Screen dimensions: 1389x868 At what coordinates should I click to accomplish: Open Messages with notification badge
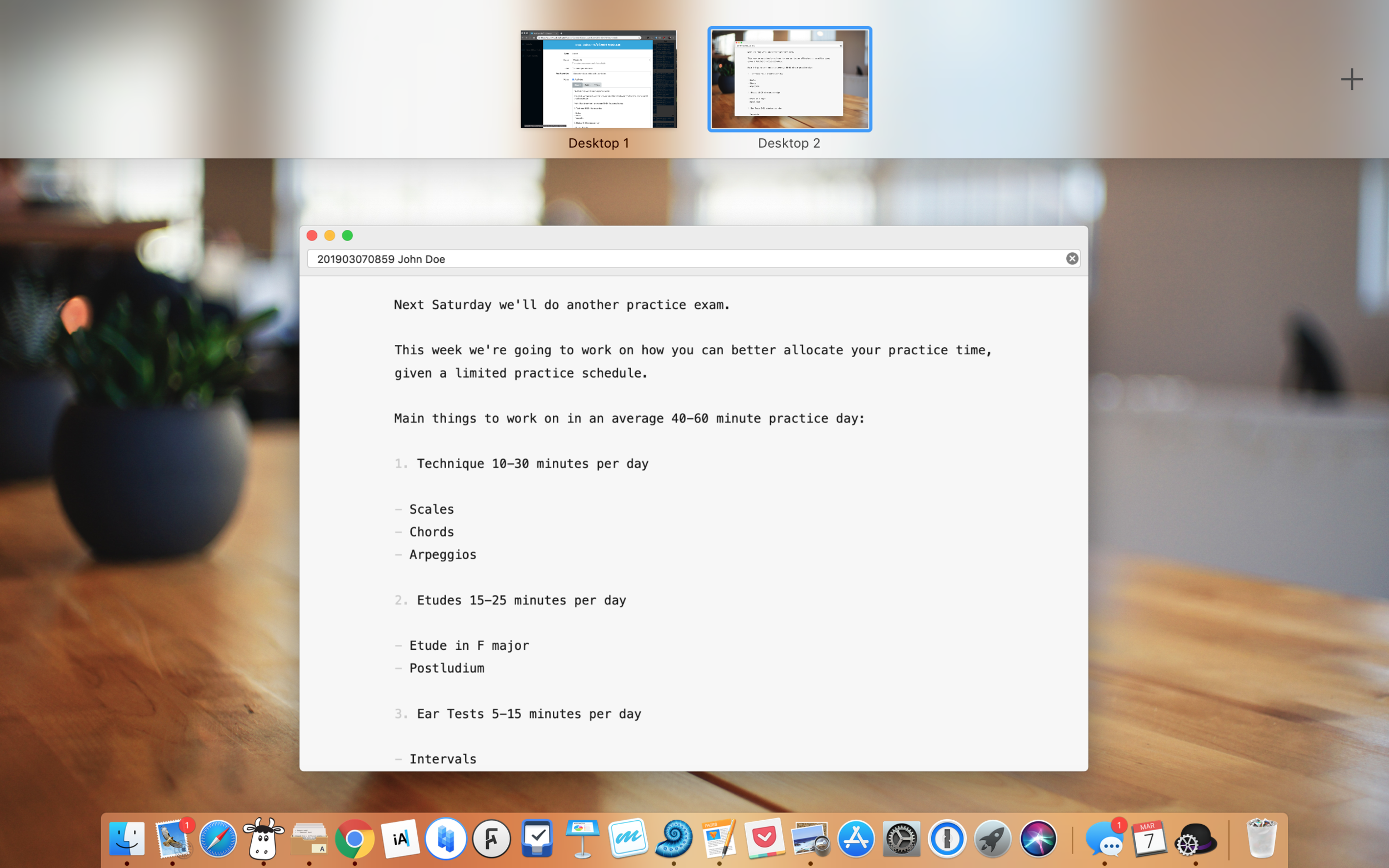pyautogui.click(x=1104, y=839)
